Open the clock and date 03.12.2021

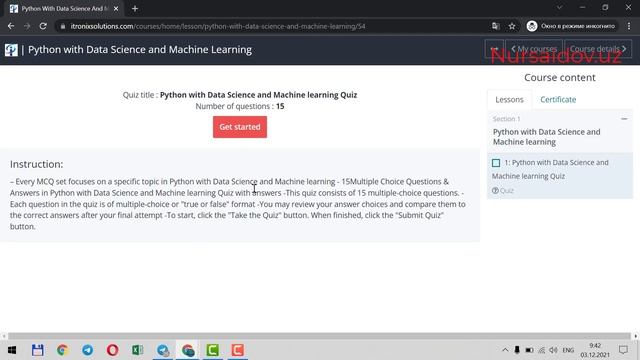click(595, 350)
